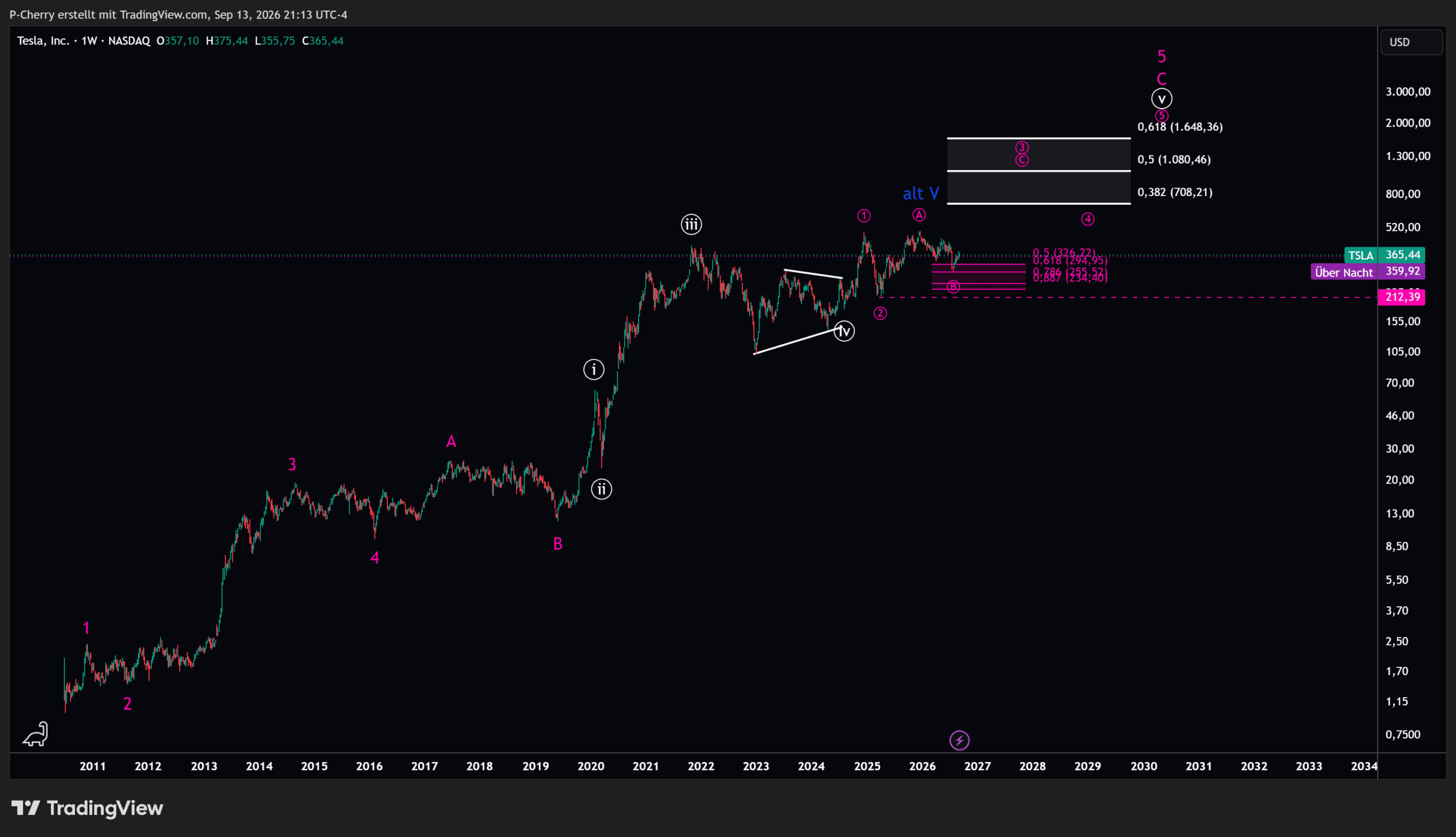Screen dimensions: 1456x837
Task: Open the USD currency selector
Action: click(x=1410, y=42)
